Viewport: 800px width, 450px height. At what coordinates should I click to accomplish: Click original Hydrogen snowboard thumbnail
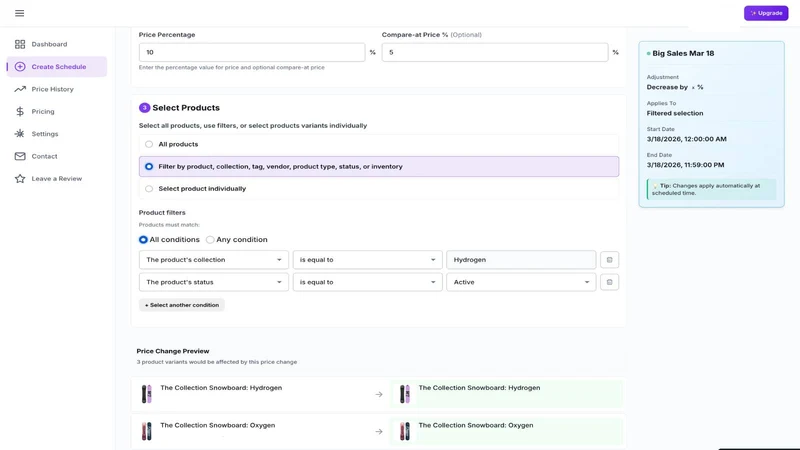146,394
